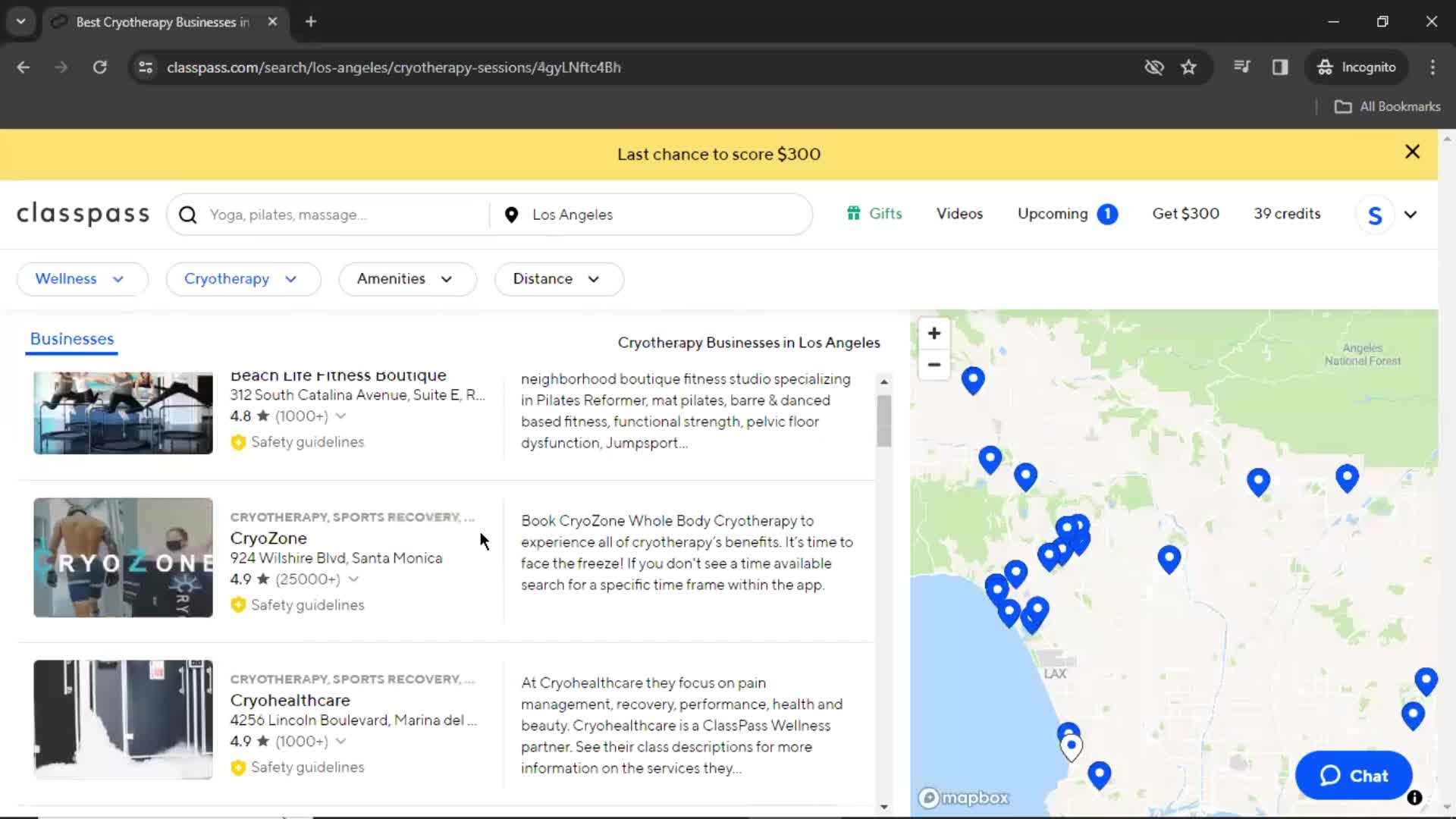Click CryoZone category label CRYOTHERAPY, SPORTS RECOVERY

point(353,517)
